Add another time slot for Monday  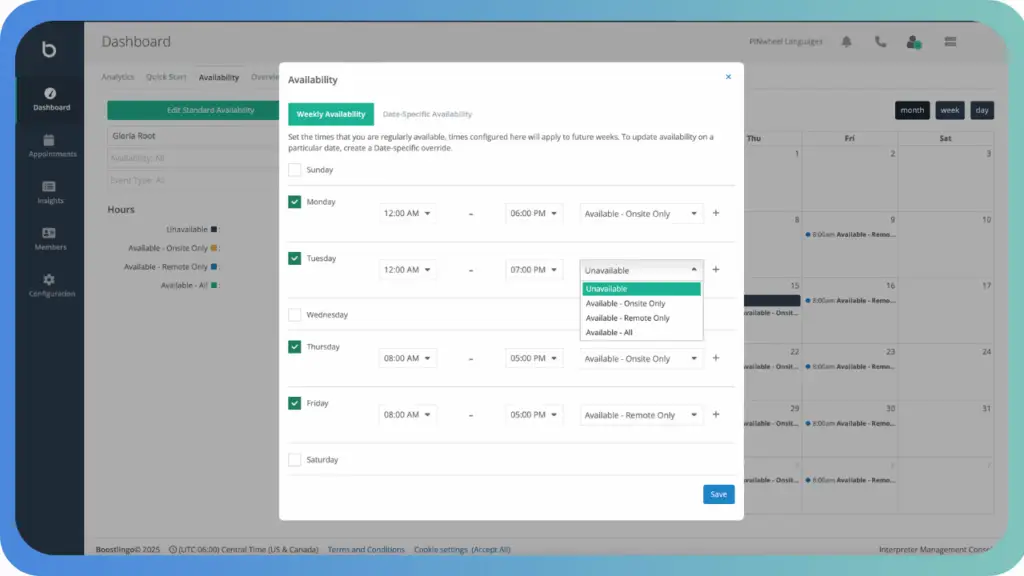coord(715,213)
